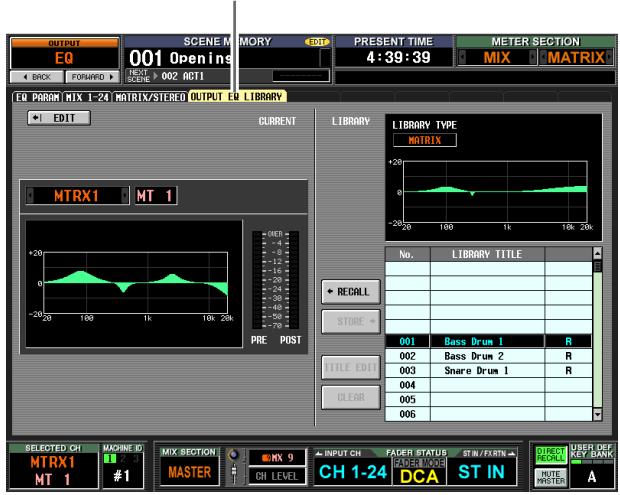Click the MX 9 encoder assignment

[x=278, y=458]
